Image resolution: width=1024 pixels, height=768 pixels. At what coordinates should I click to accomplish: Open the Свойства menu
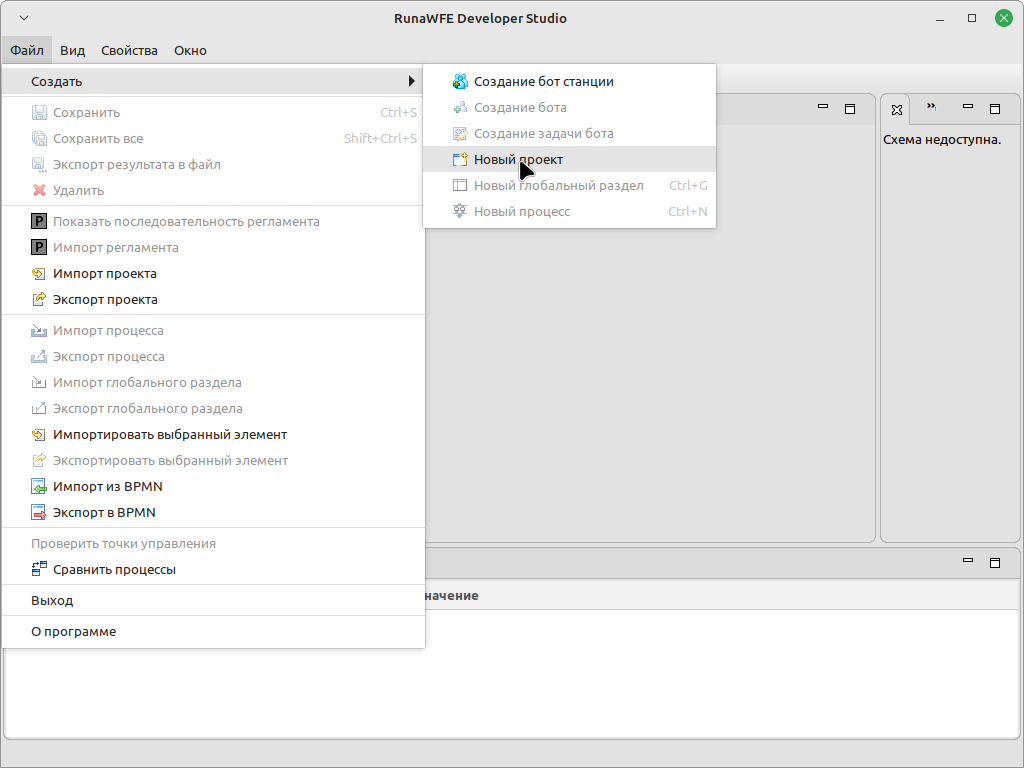[x=129, y=50]
